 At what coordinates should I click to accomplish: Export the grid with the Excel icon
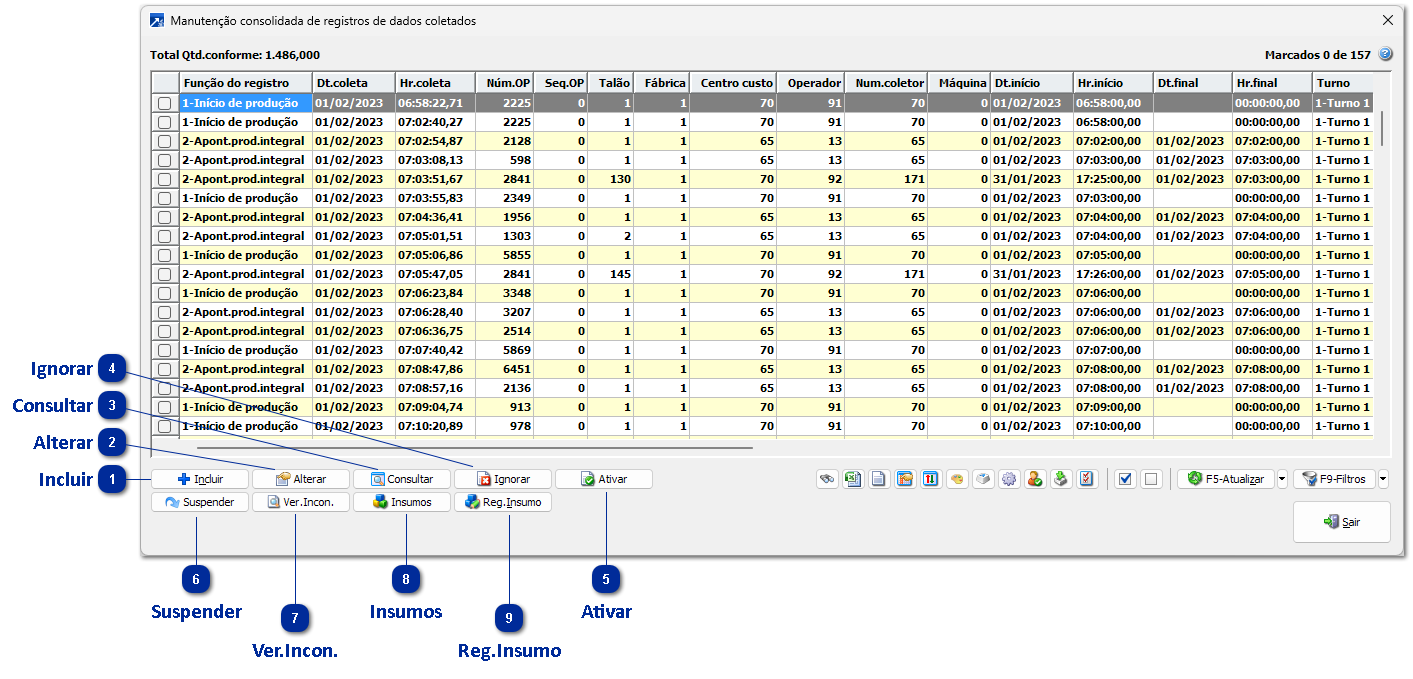click(x=852, y=479)
